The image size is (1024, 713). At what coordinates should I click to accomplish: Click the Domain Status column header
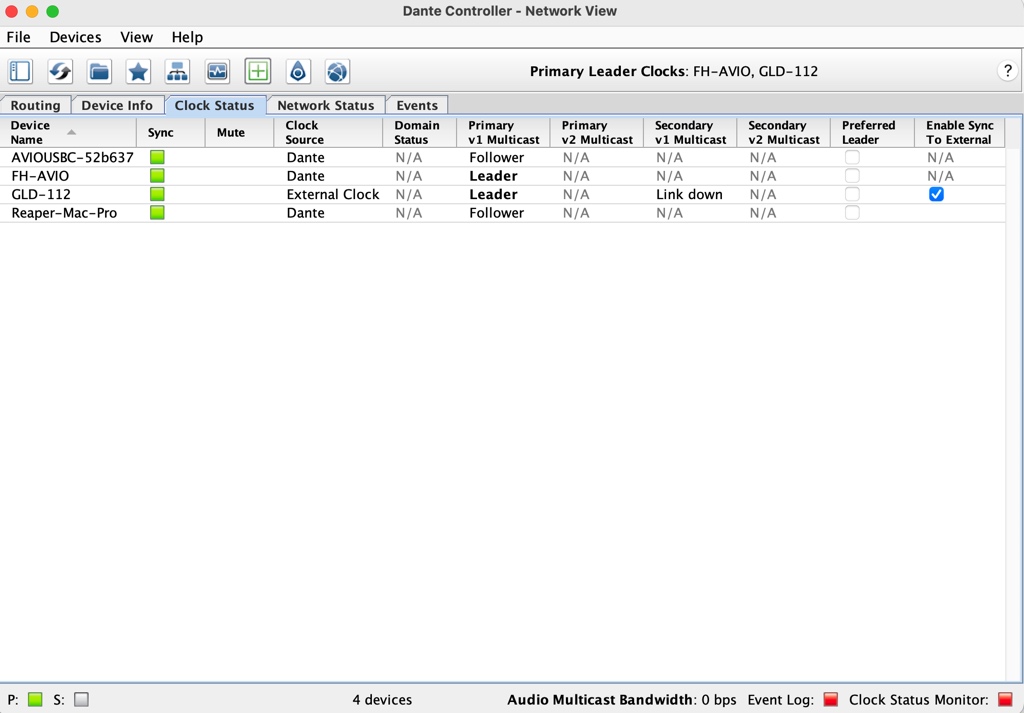pos(419,133)
